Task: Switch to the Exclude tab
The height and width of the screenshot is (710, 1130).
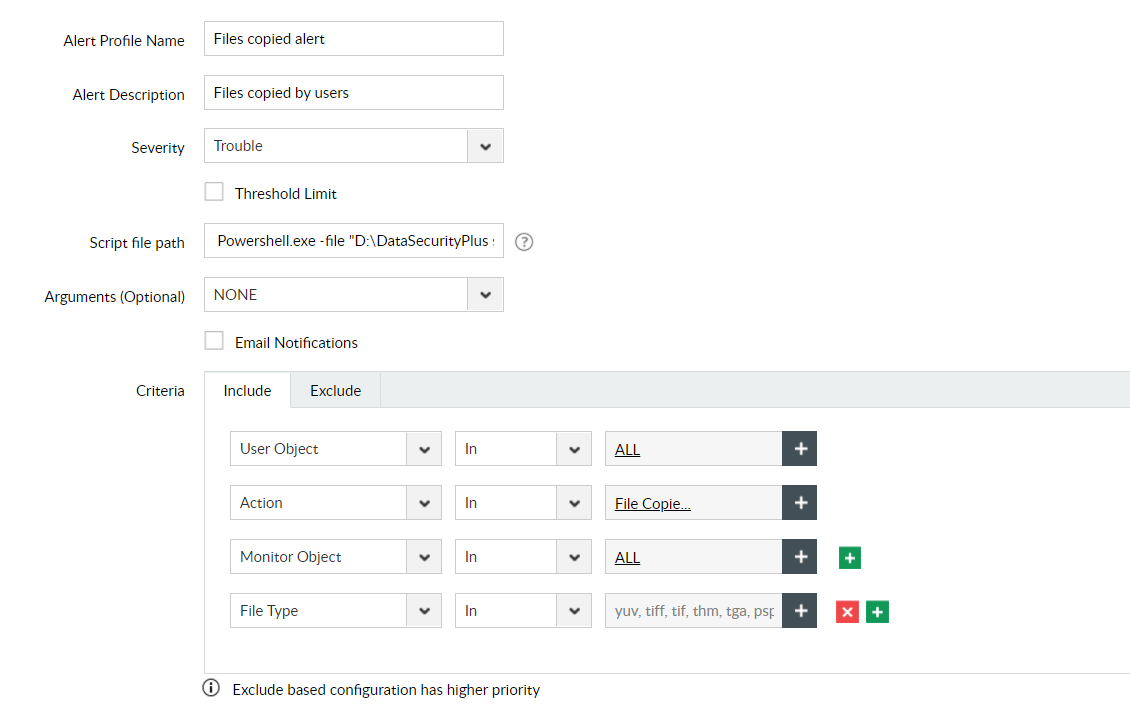Action: (335, 390)
